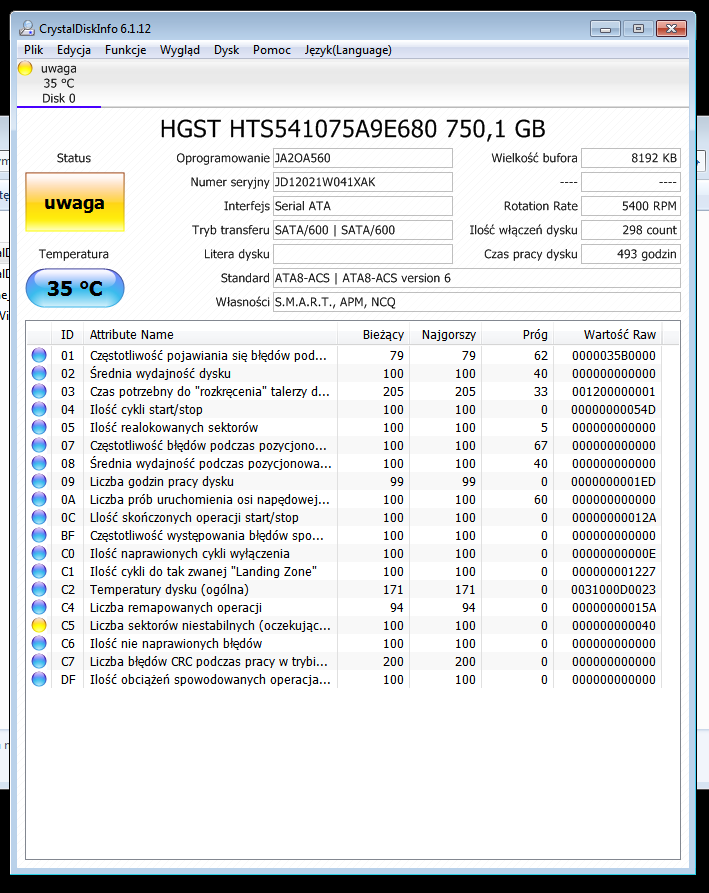Select the 'Ilość realokowanych sektorów' row

pyautogui.click(x=344, y=428)
